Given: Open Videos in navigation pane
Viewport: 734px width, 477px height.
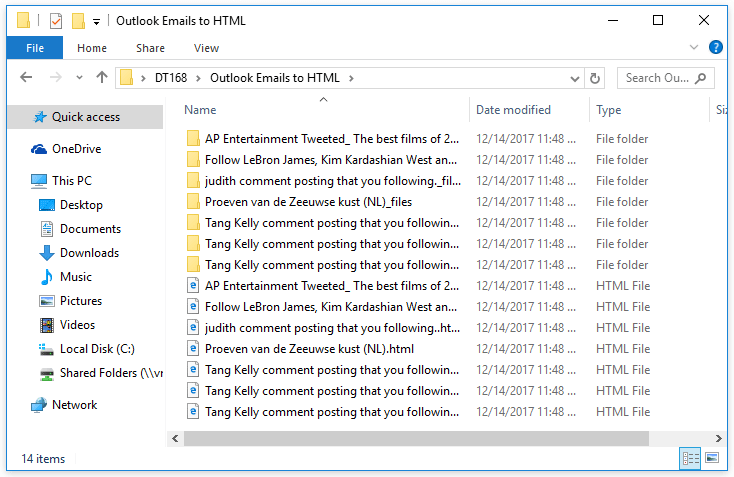Looking at the screenshot, I should pyautogui.click(x=77, y=324).
